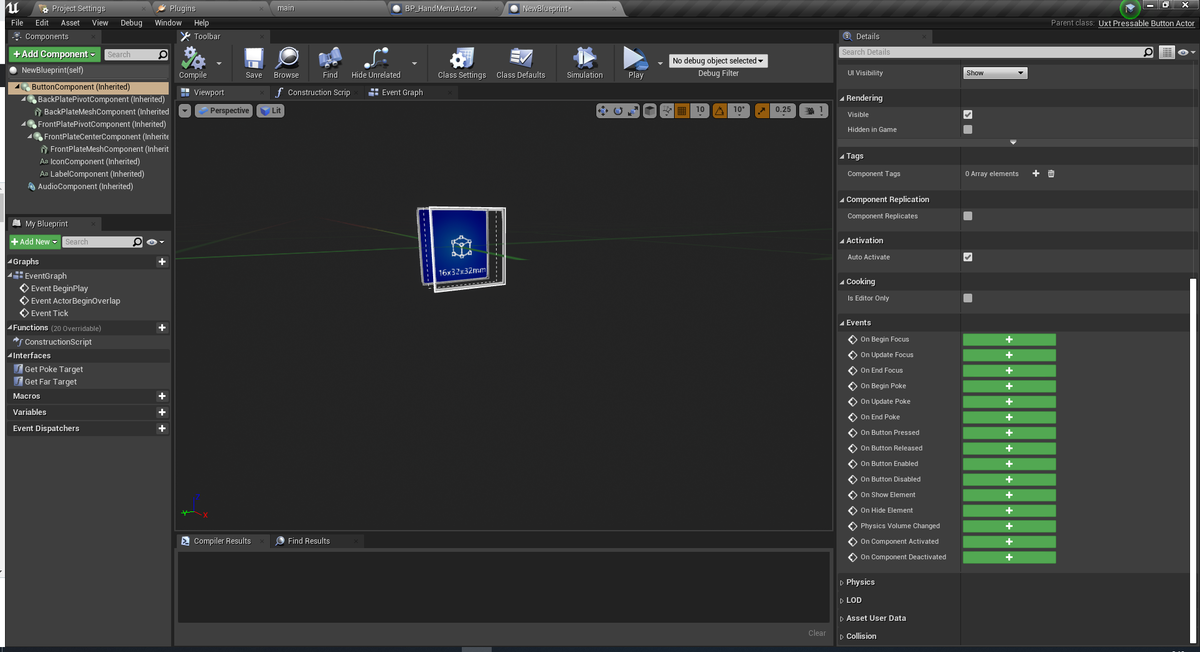
Task: Click the green Add Component button
Action: point(54,54)
